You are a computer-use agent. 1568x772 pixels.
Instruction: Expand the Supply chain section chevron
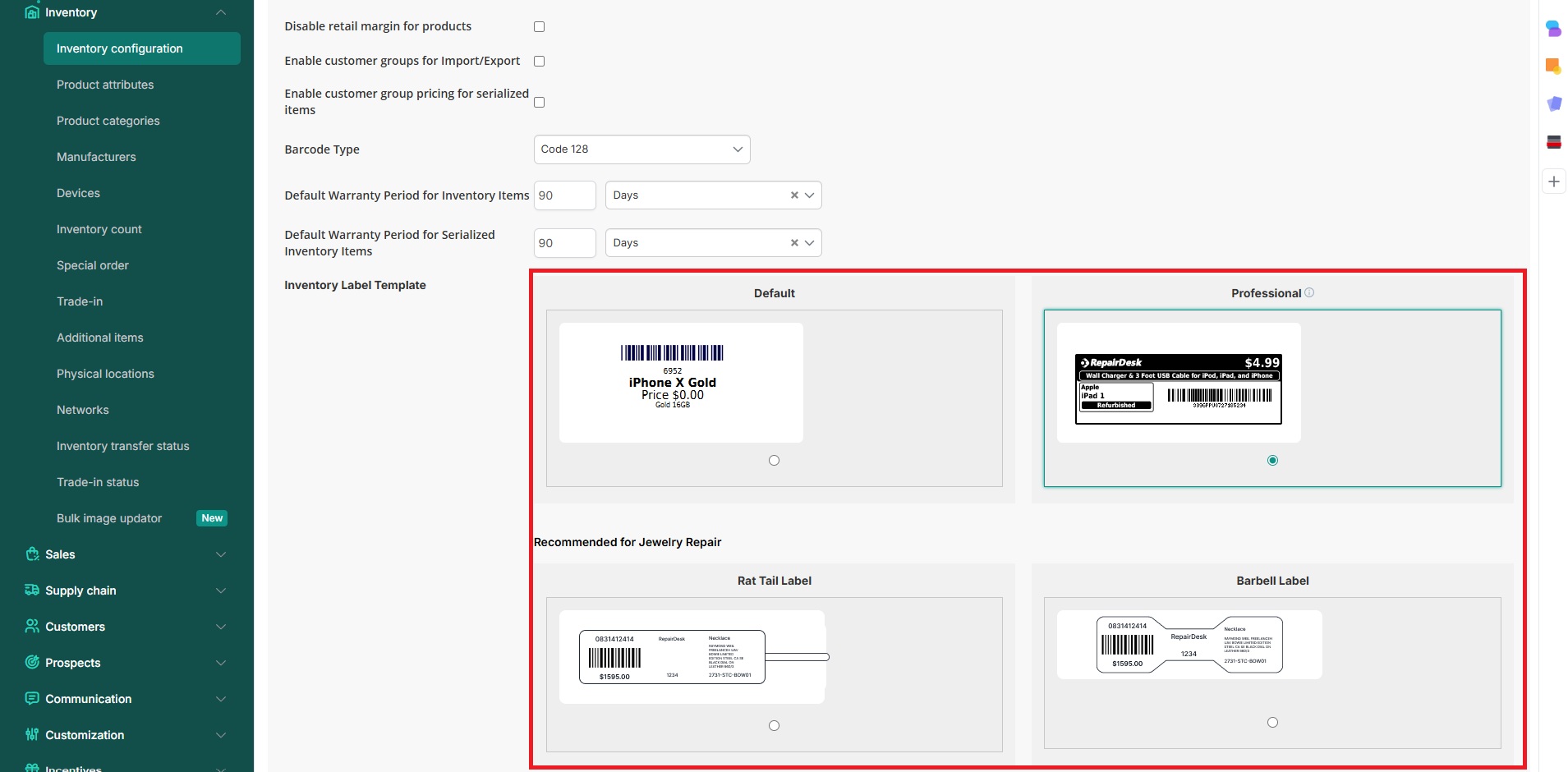[220, 590]
